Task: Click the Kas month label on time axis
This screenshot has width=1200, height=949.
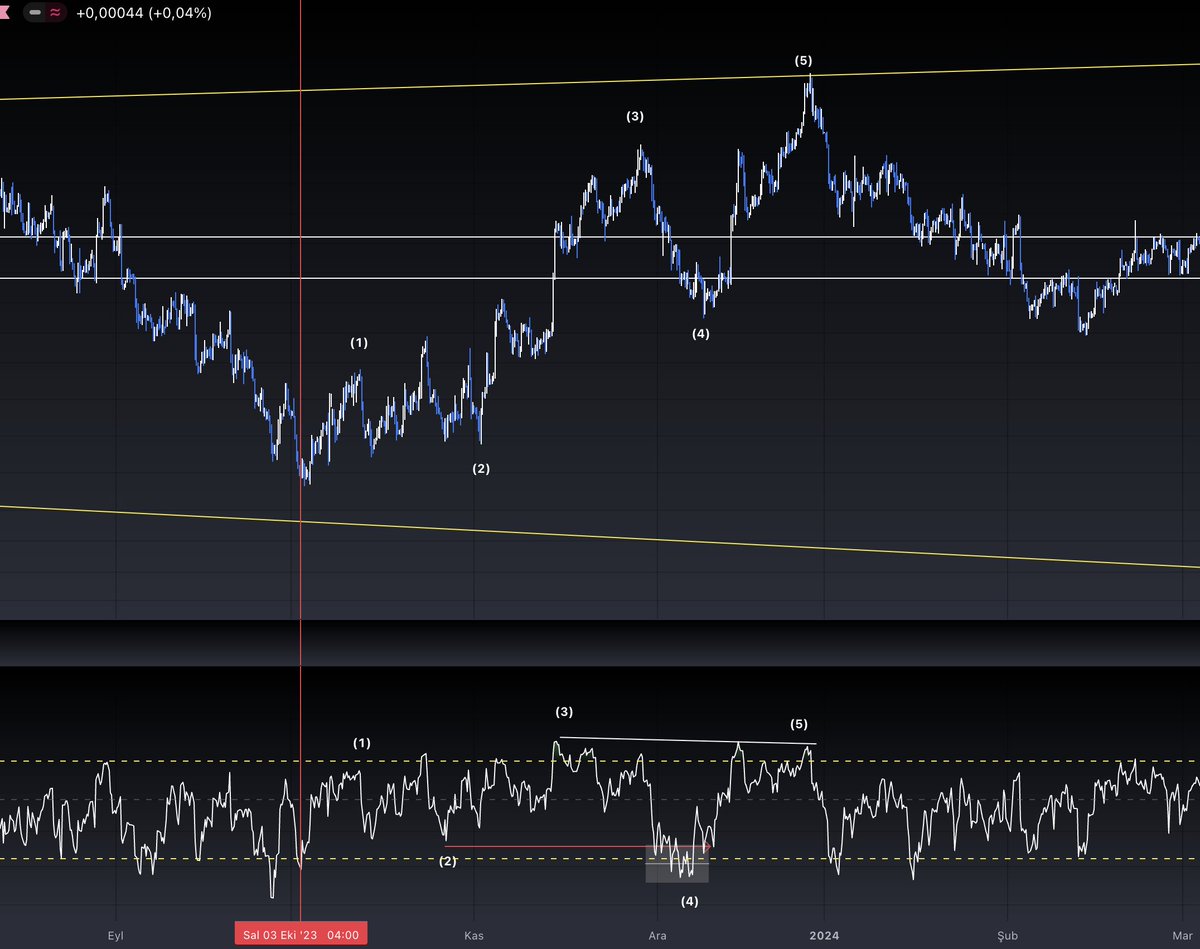Action: 474,934
